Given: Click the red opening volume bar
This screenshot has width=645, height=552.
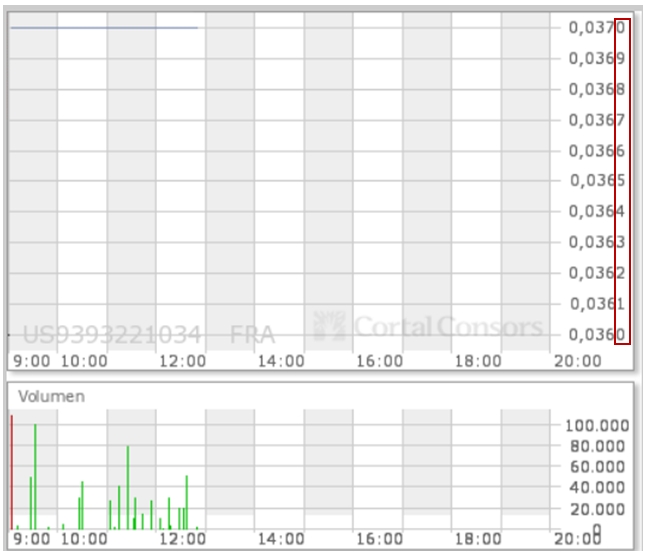Looking at the screenshot, I should tap(12, 472).
